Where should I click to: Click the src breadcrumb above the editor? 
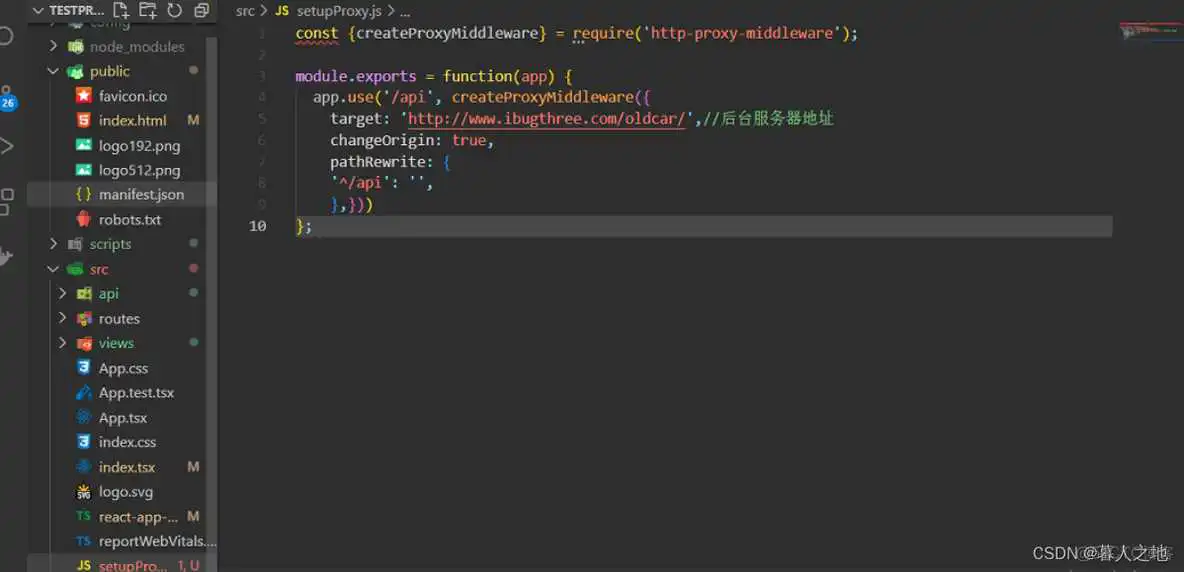[245, 11]
